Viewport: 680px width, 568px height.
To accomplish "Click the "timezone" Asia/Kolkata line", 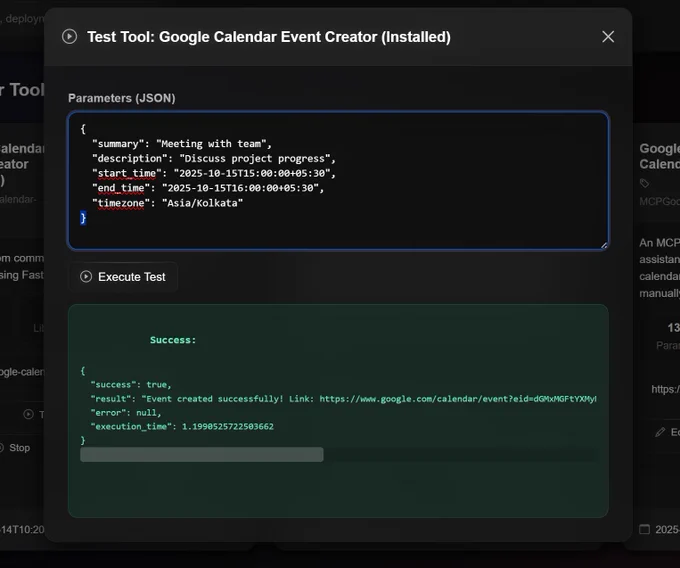I will (167, 203).
